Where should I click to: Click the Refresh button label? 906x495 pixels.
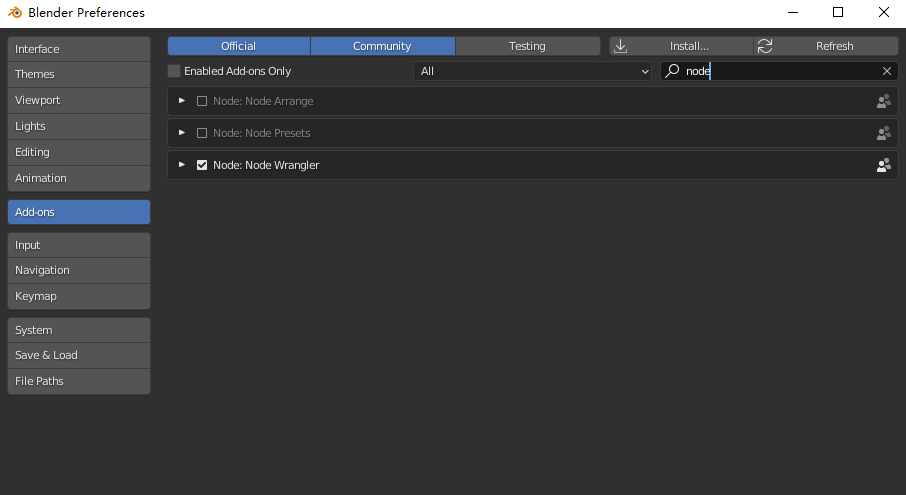pyautogui.click(x=834, y=46)
